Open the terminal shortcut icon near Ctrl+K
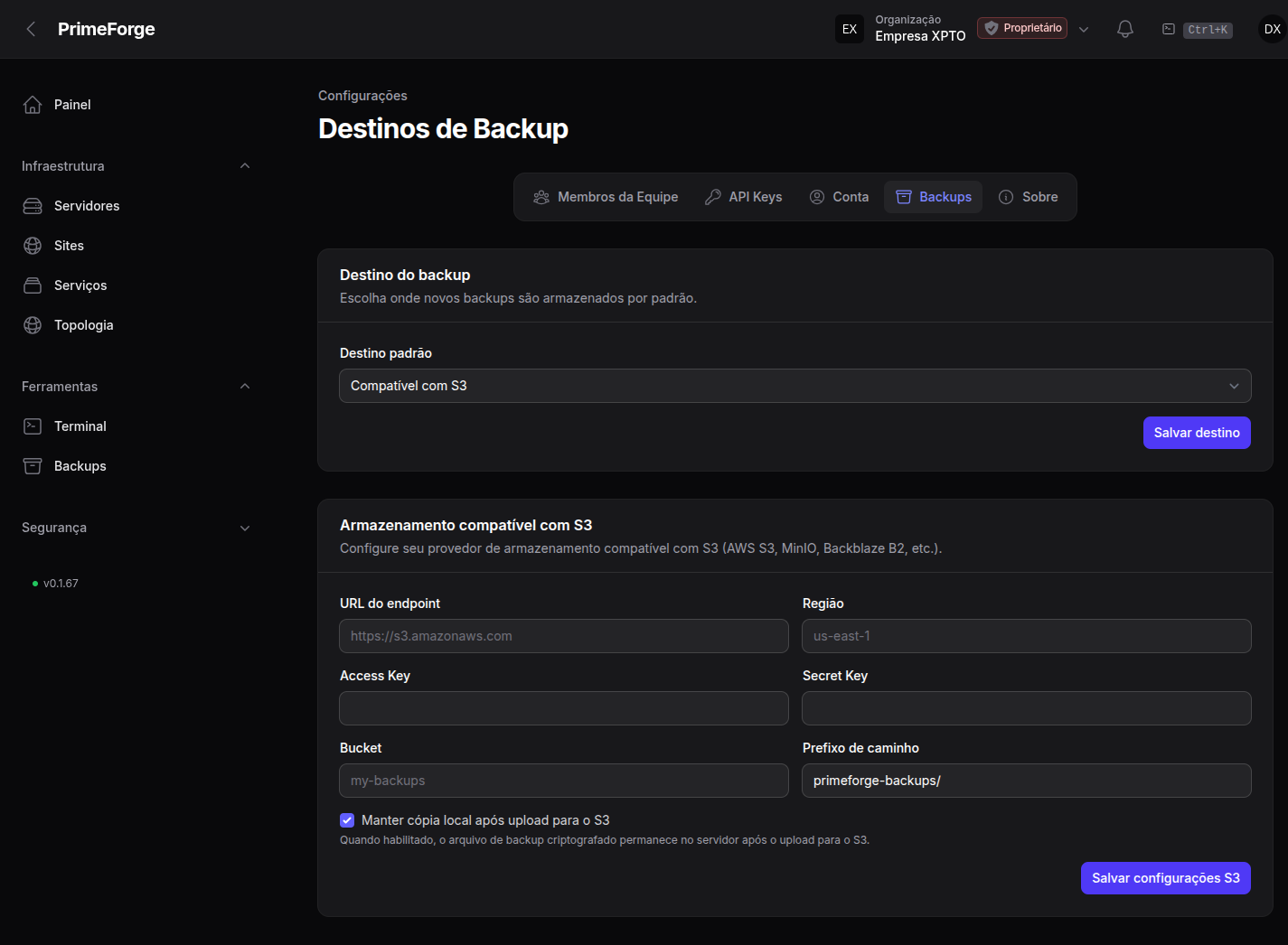Image resolution: width=1288 pixels, height=945 pixels. [1169, 29]
